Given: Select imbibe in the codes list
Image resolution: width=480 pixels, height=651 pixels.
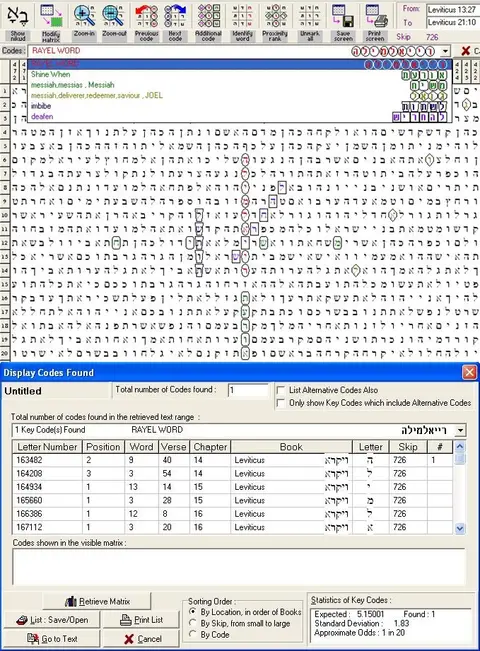Looking at the screenshot, I should pyautogui.click(x=240, y=106).
